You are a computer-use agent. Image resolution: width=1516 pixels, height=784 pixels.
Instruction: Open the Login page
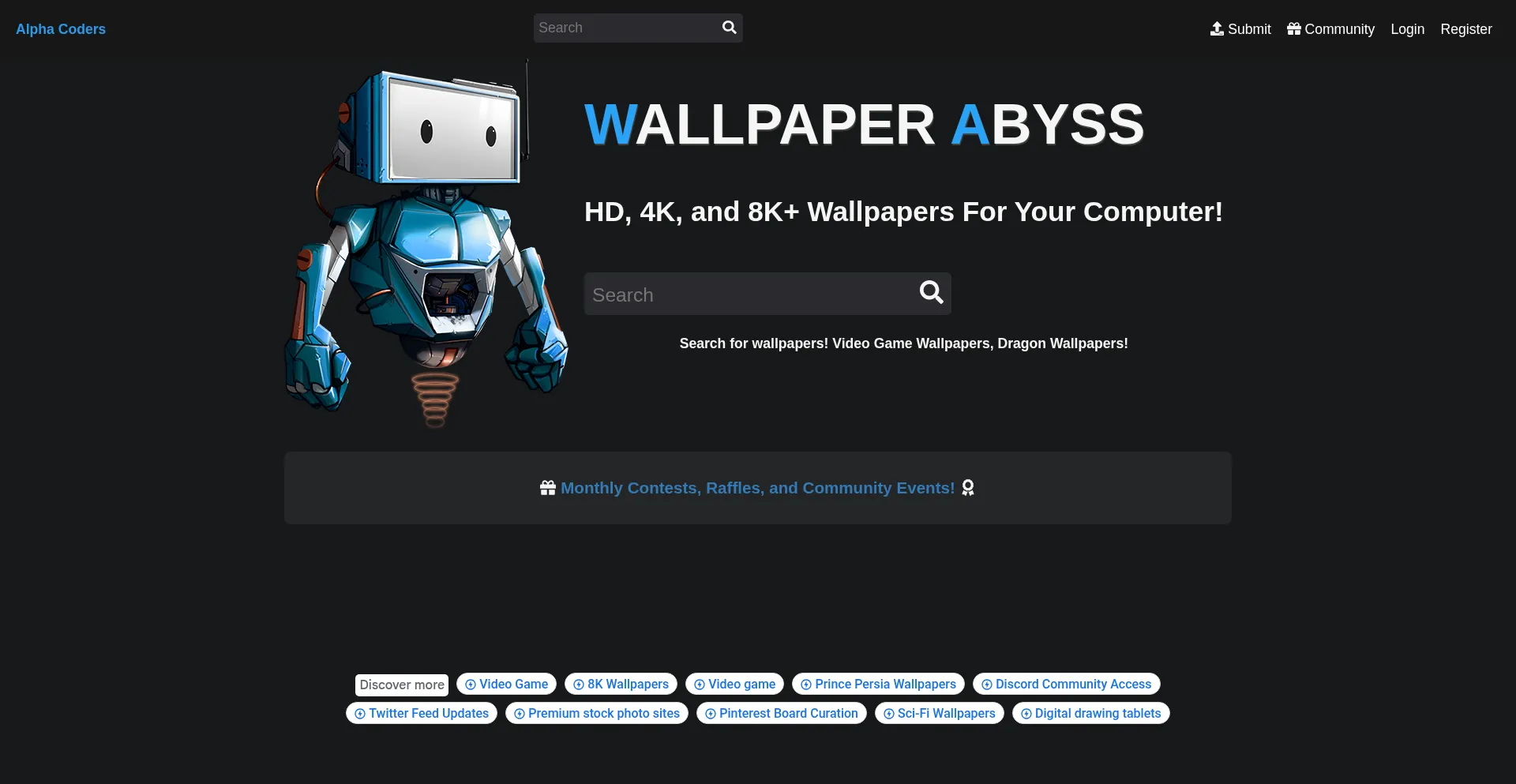1407,28
